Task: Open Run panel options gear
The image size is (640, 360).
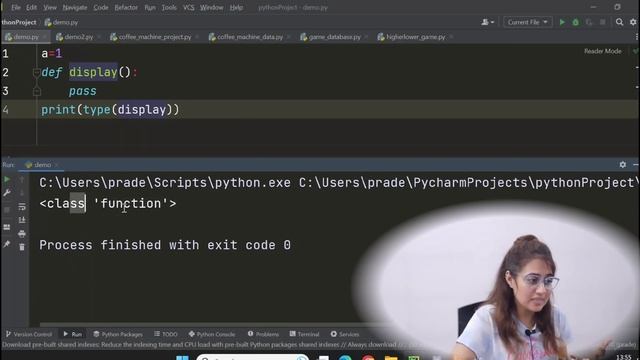Action: click(622, 164)
